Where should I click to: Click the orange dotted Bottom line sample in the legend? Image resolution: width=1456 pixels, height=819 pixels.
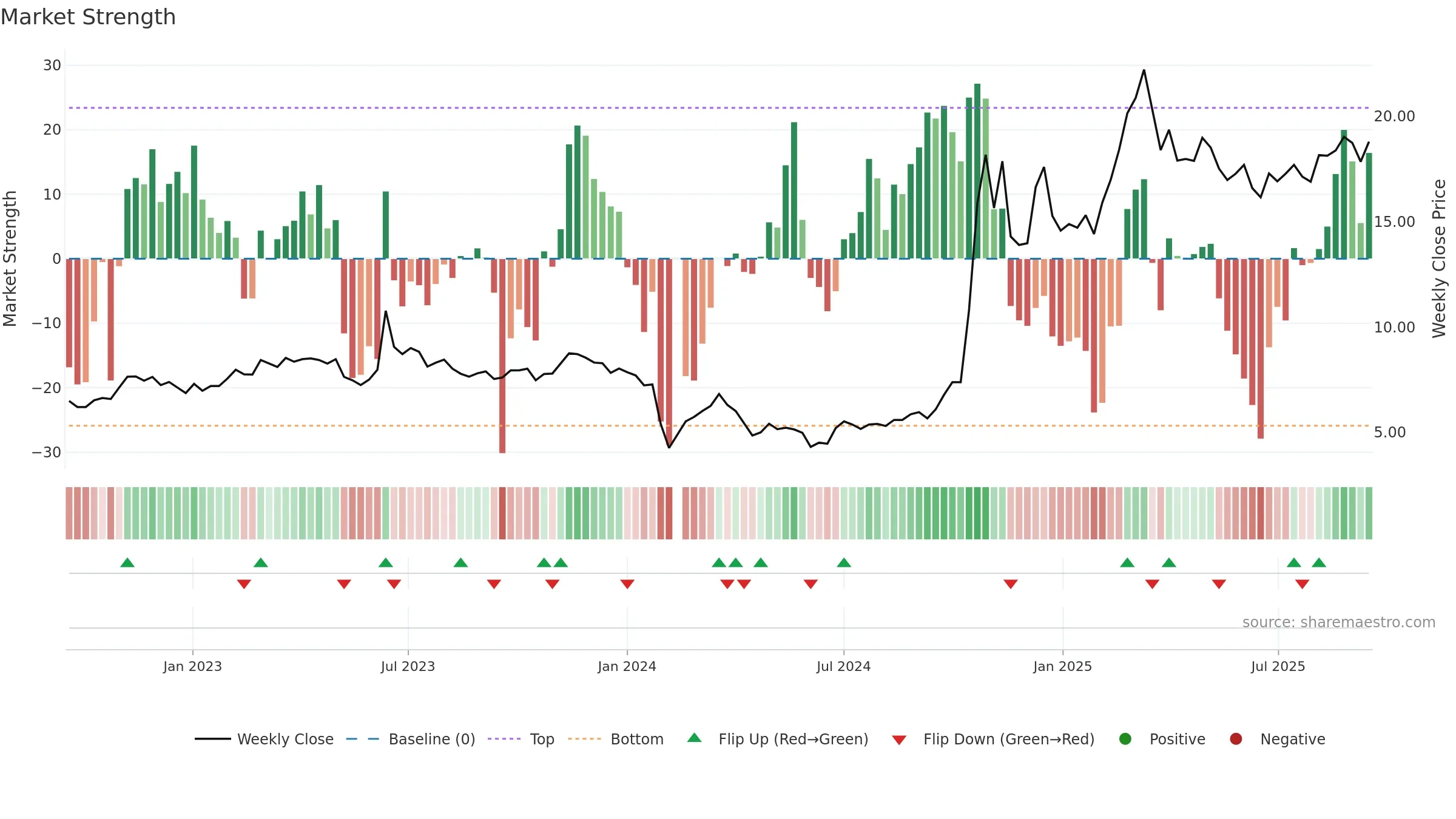(x=585, y=739)
